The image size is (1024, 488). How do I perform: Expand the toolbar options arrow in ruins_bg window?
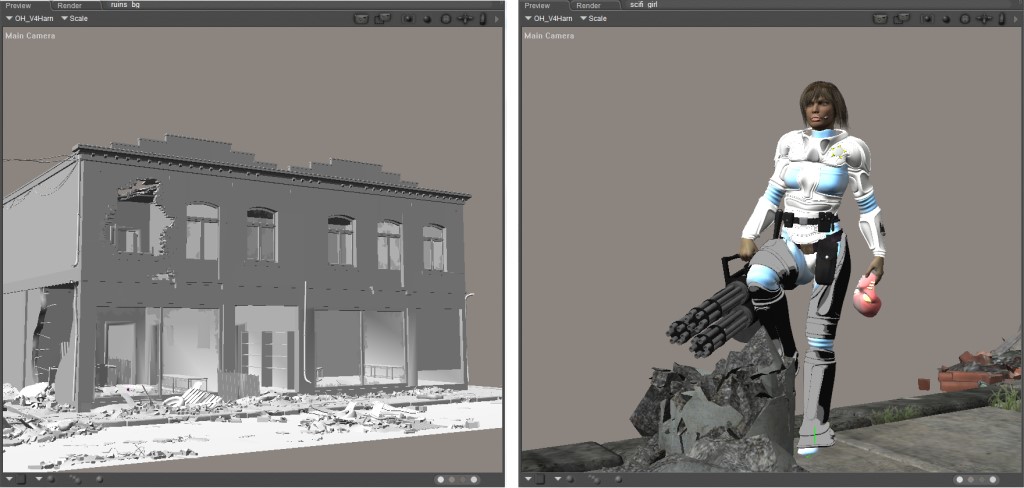(496, 20)
